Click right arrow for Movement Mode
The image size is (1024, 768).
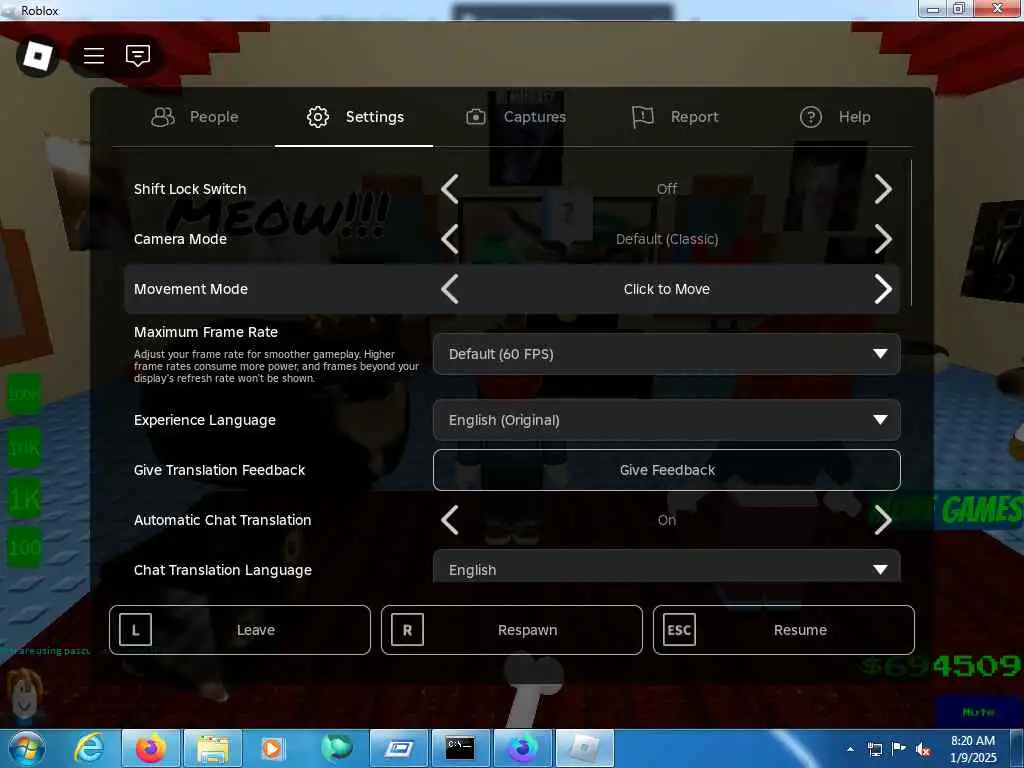coord(883,289)
